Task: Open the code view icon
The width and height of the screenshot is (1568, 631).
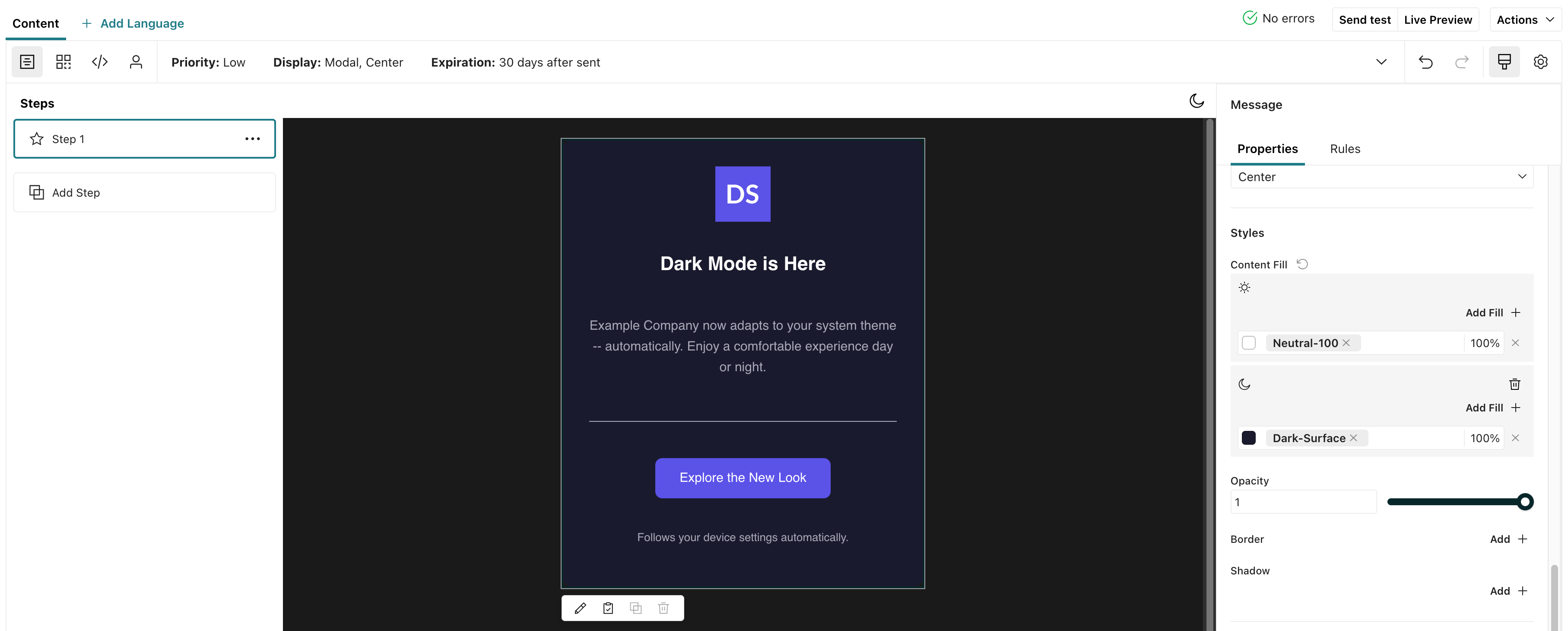Action: click(x=100, y=62)
